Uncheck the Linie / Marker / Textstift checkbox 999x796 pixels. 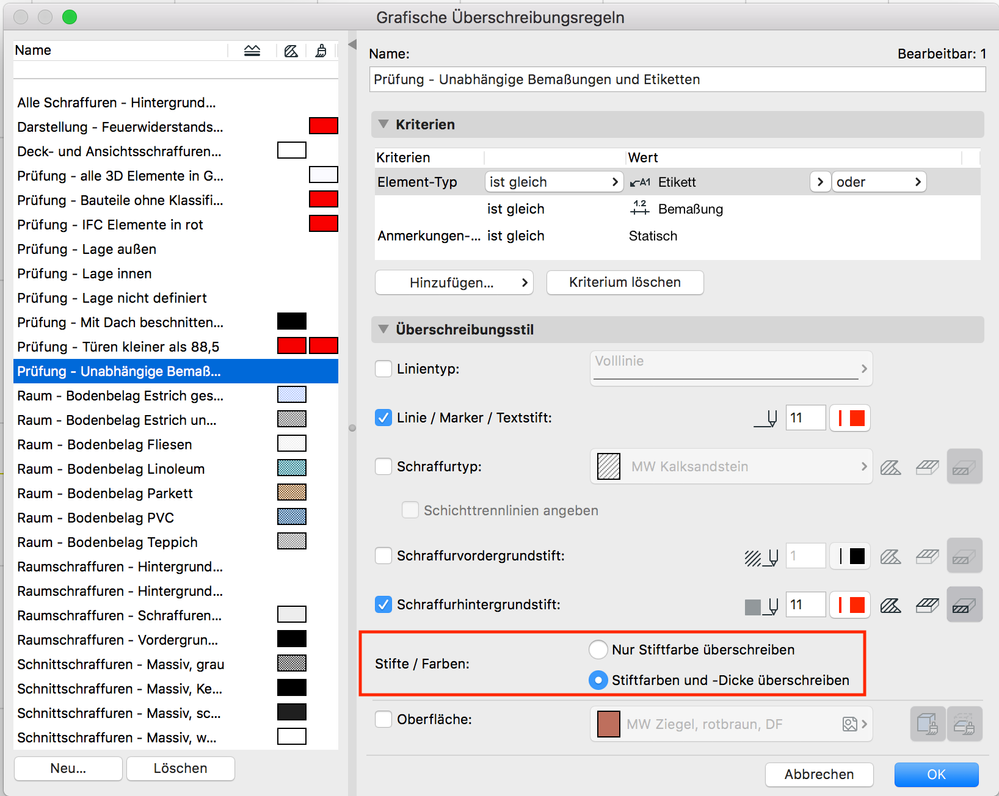pos(383,418)
